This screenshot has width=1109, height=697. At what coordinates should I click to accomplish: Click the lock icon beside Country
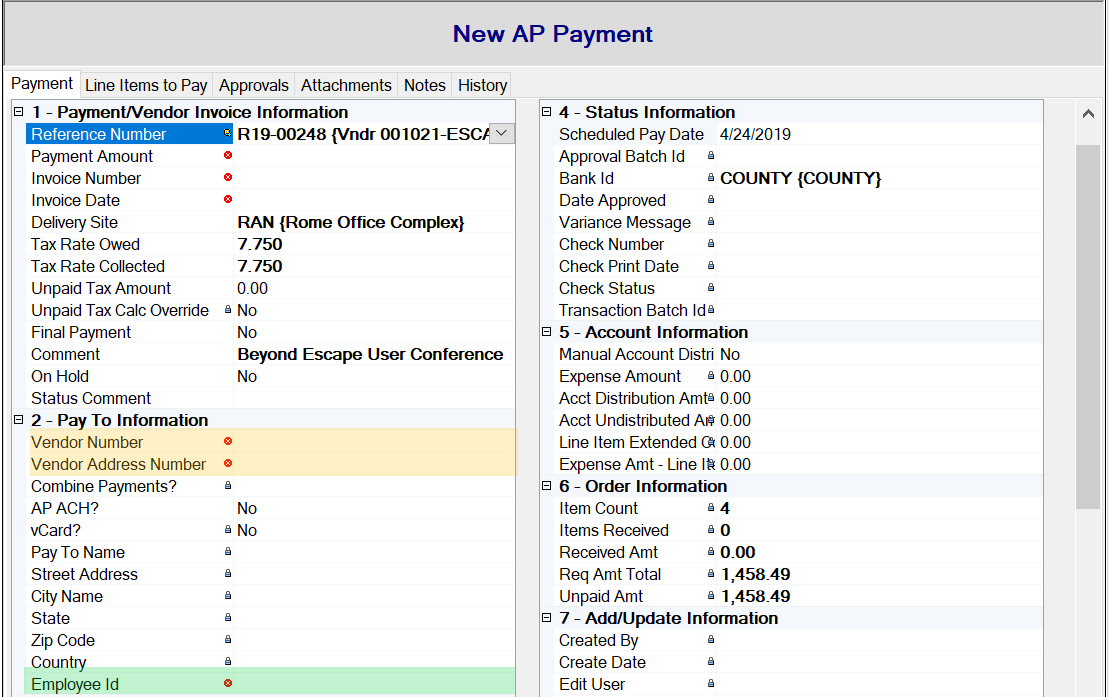[228, 661]
